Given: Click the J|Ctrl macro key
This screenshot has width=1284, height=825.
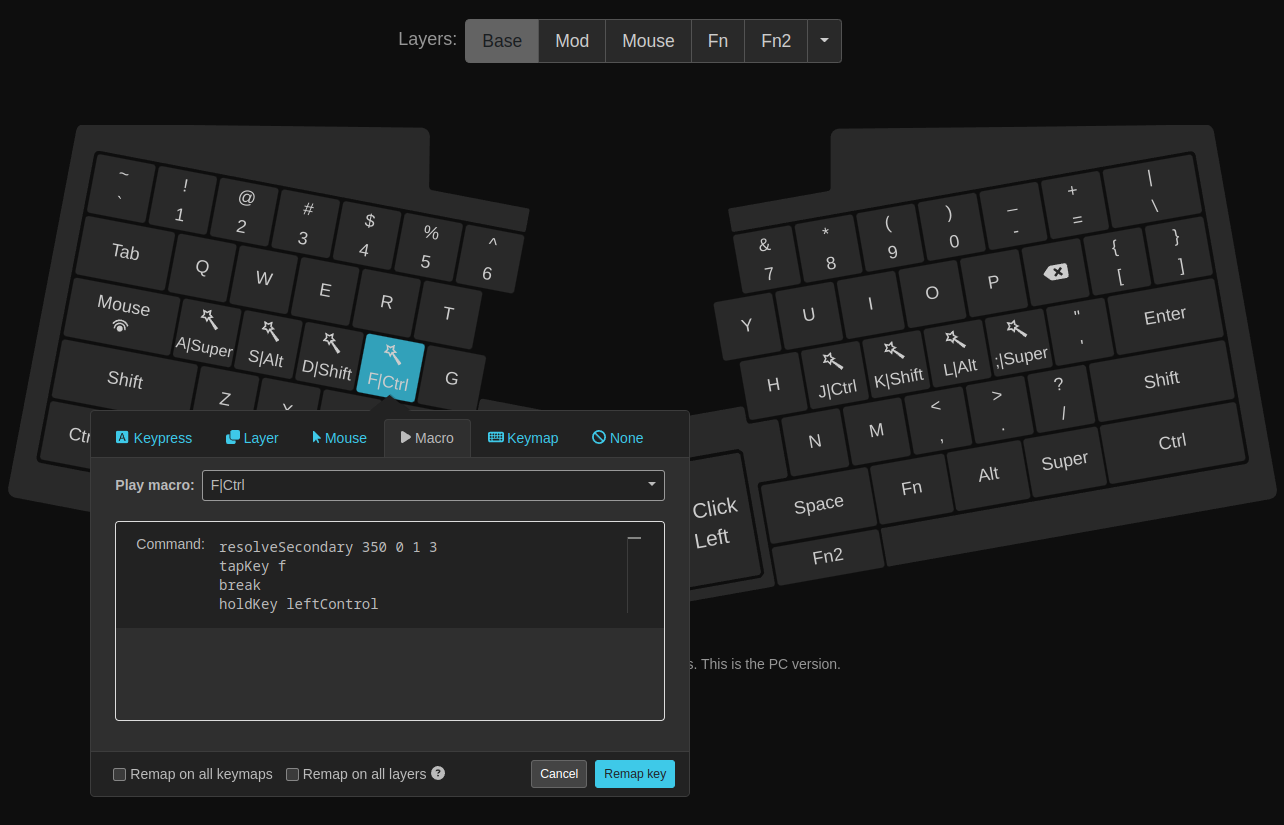Looking at the screenshot, I should tap(835, 376).
